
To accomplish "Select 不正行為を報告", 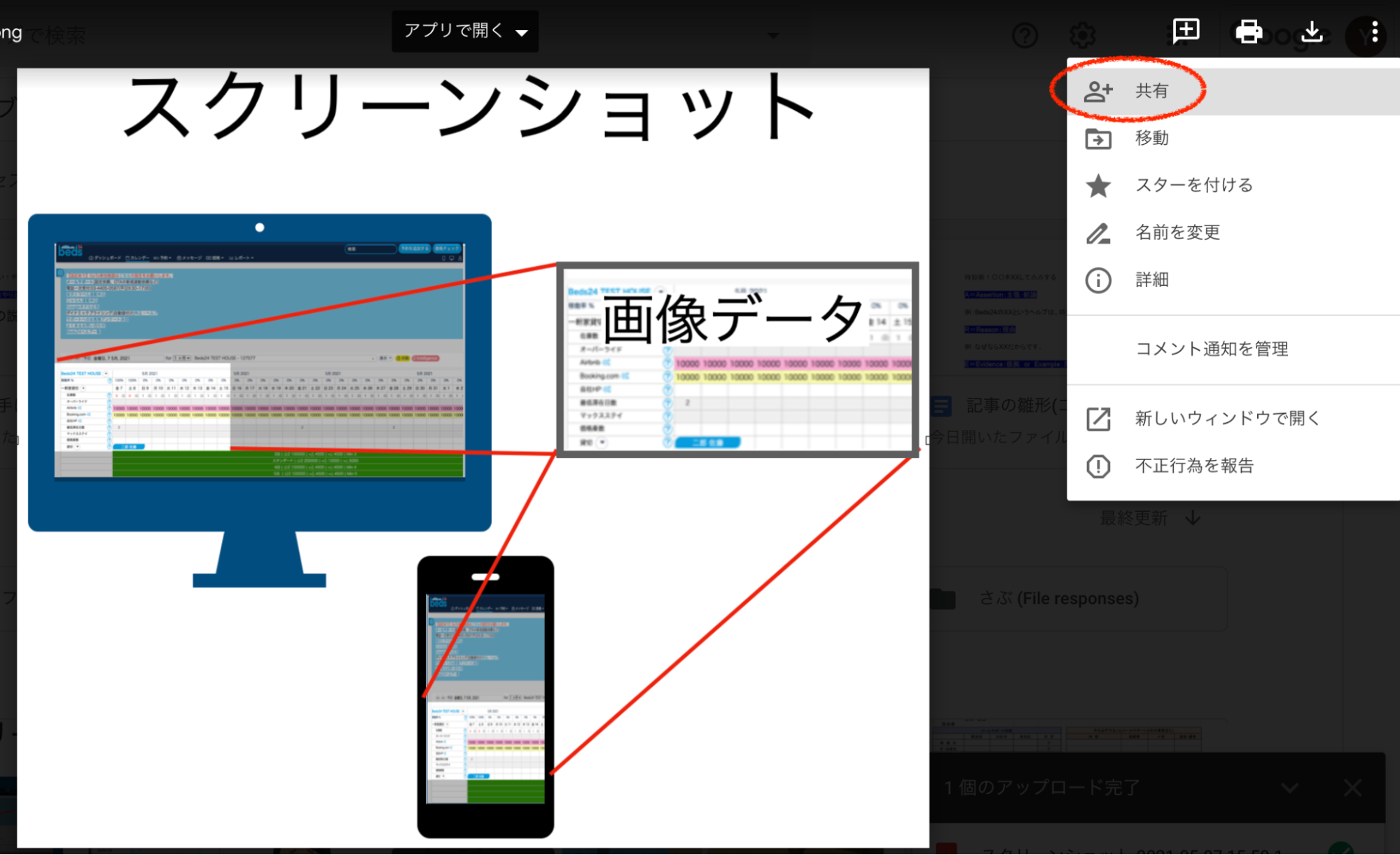I will coord(1193,466).
